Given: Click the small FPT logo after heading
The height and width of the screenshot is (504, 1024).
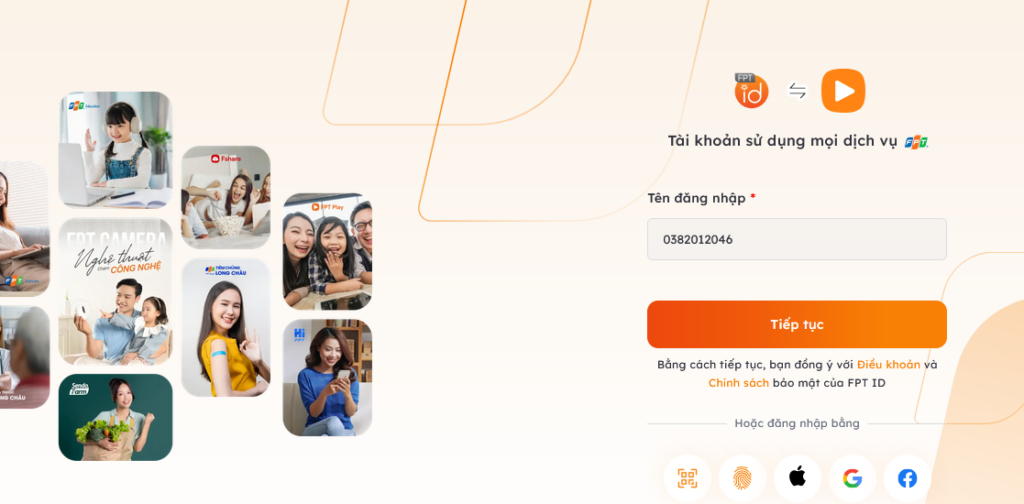Looking at the screenshot, I should 916,142.
